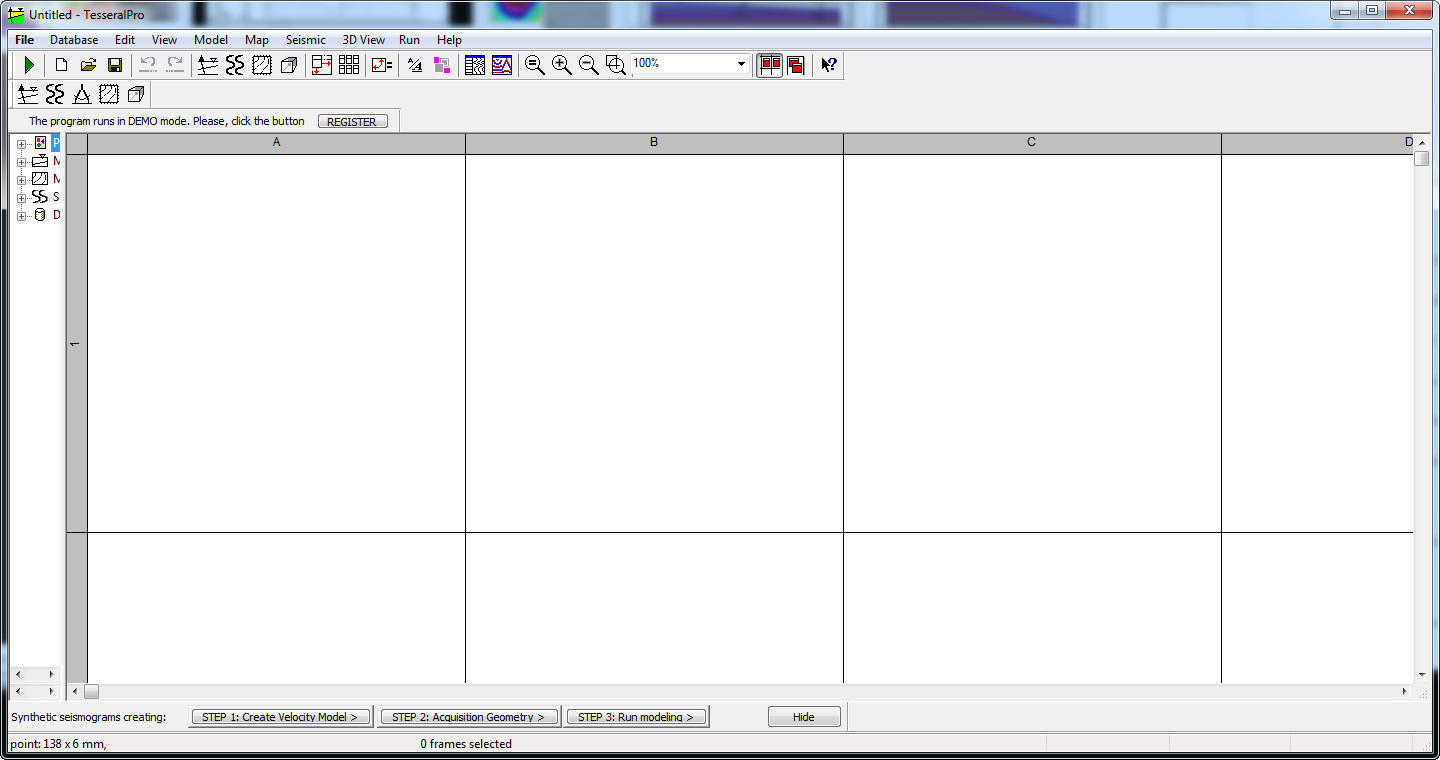1440x760 pixels.
Task: Click STEP 3: Run modeling button
Action: click(636, 717)
